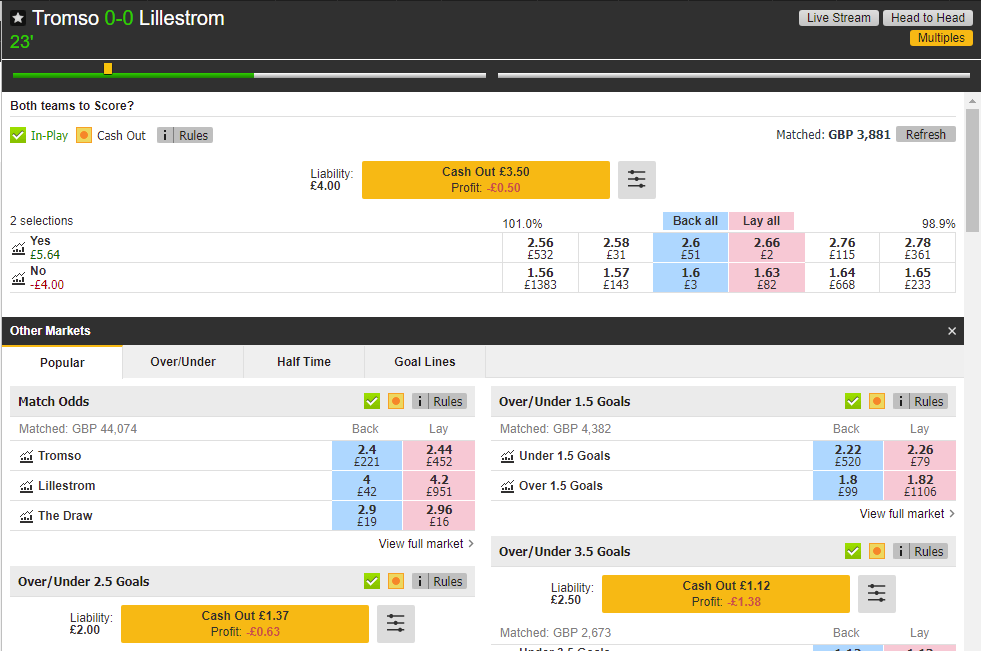Cash Out £1.12 on Over/Under 3.5 Goals
The width and height of the screenshot is (981, 651).
click(726, 593)
